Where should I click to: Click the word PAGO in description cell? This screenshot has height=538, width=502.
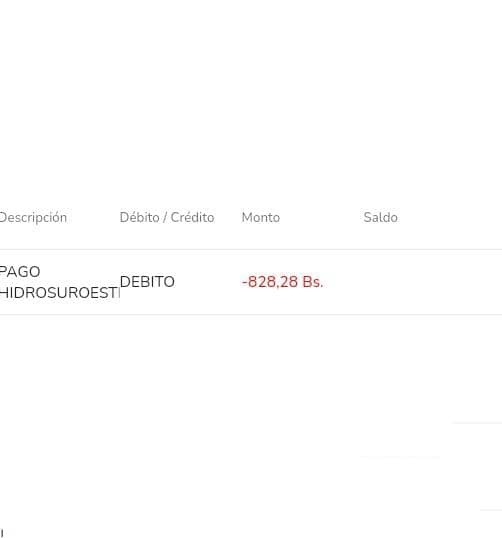(x=20, y=272)
